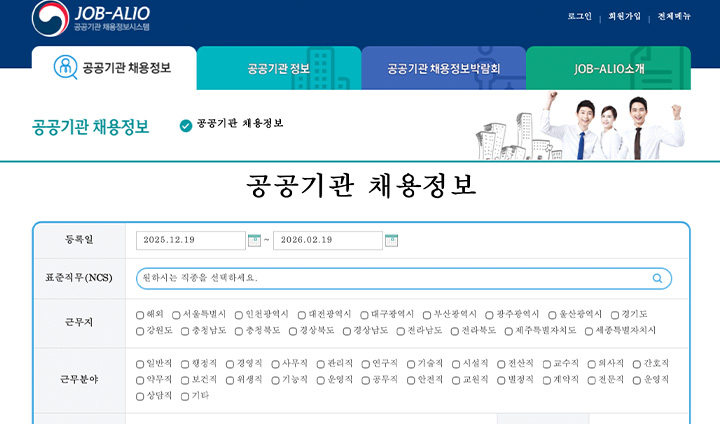Screen dimensions: 720x424
Task: Select the 전라북도 checkbox
Action: [455, 331]
